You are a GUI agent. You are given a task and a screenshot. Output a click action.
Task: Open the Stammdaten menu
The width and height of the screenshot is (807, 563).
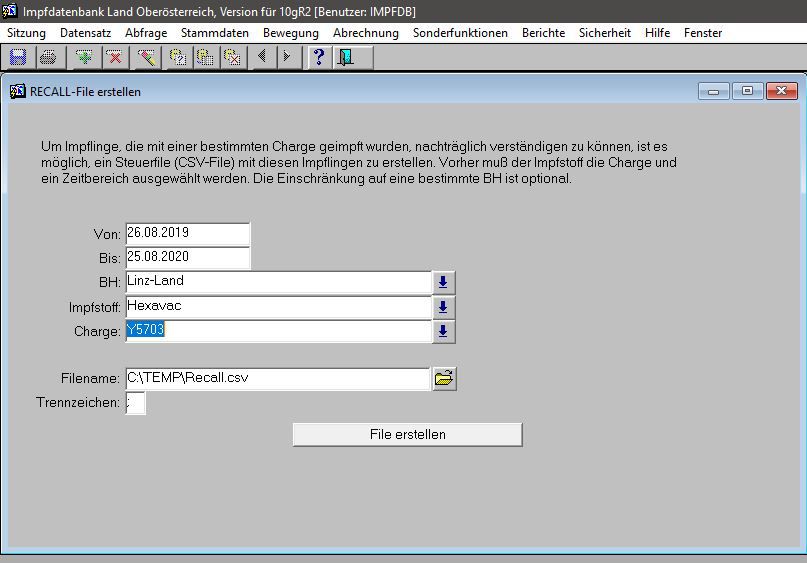point(214,33)
